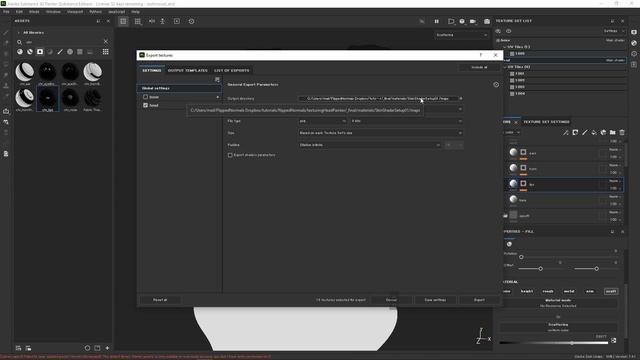Click the output directory path field
The width and height of the screenshot is (640, 360).
[x=378, y=98]
